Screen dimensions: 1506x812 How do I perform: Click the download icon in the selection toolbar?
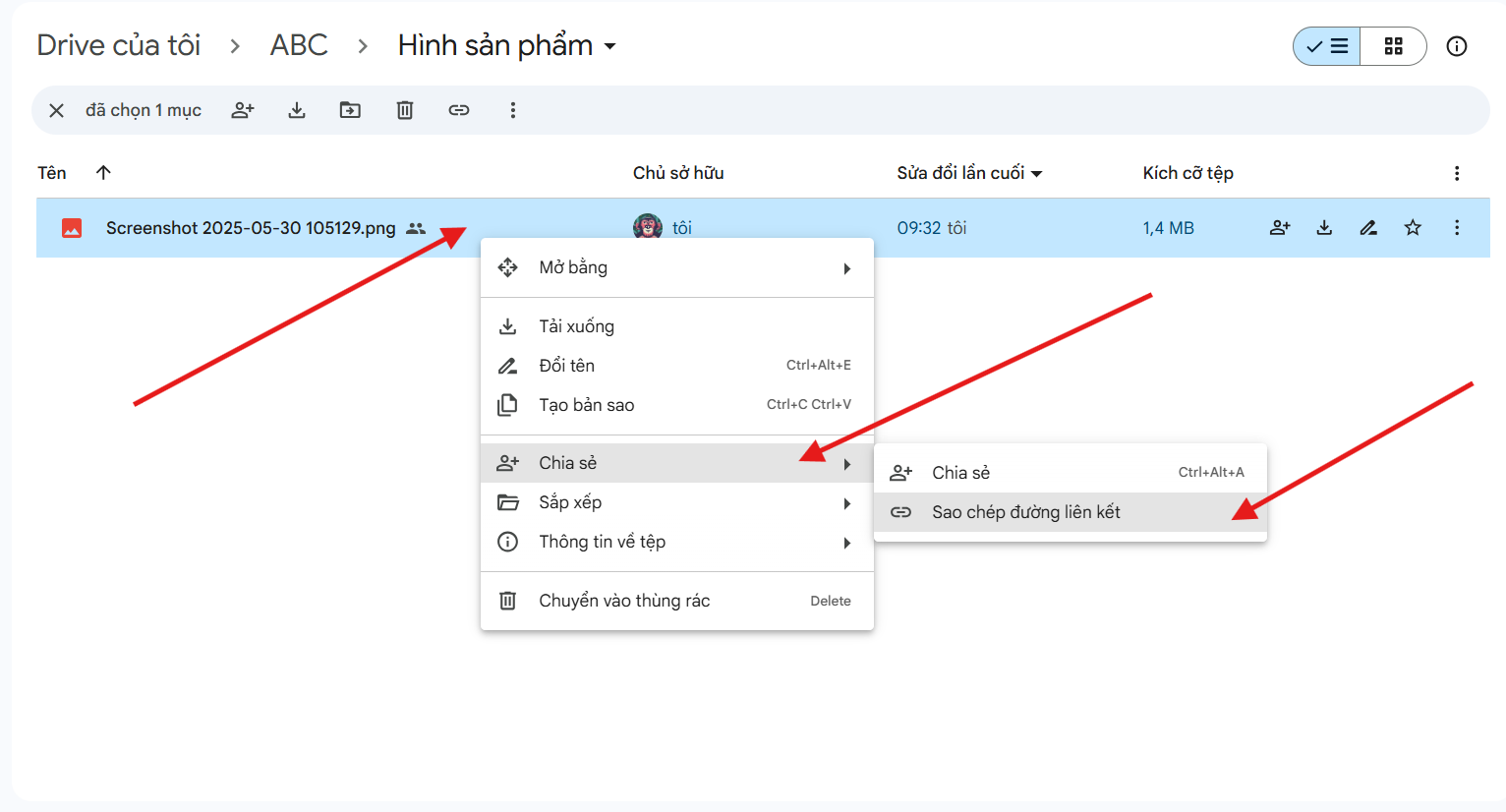[297, 110]
